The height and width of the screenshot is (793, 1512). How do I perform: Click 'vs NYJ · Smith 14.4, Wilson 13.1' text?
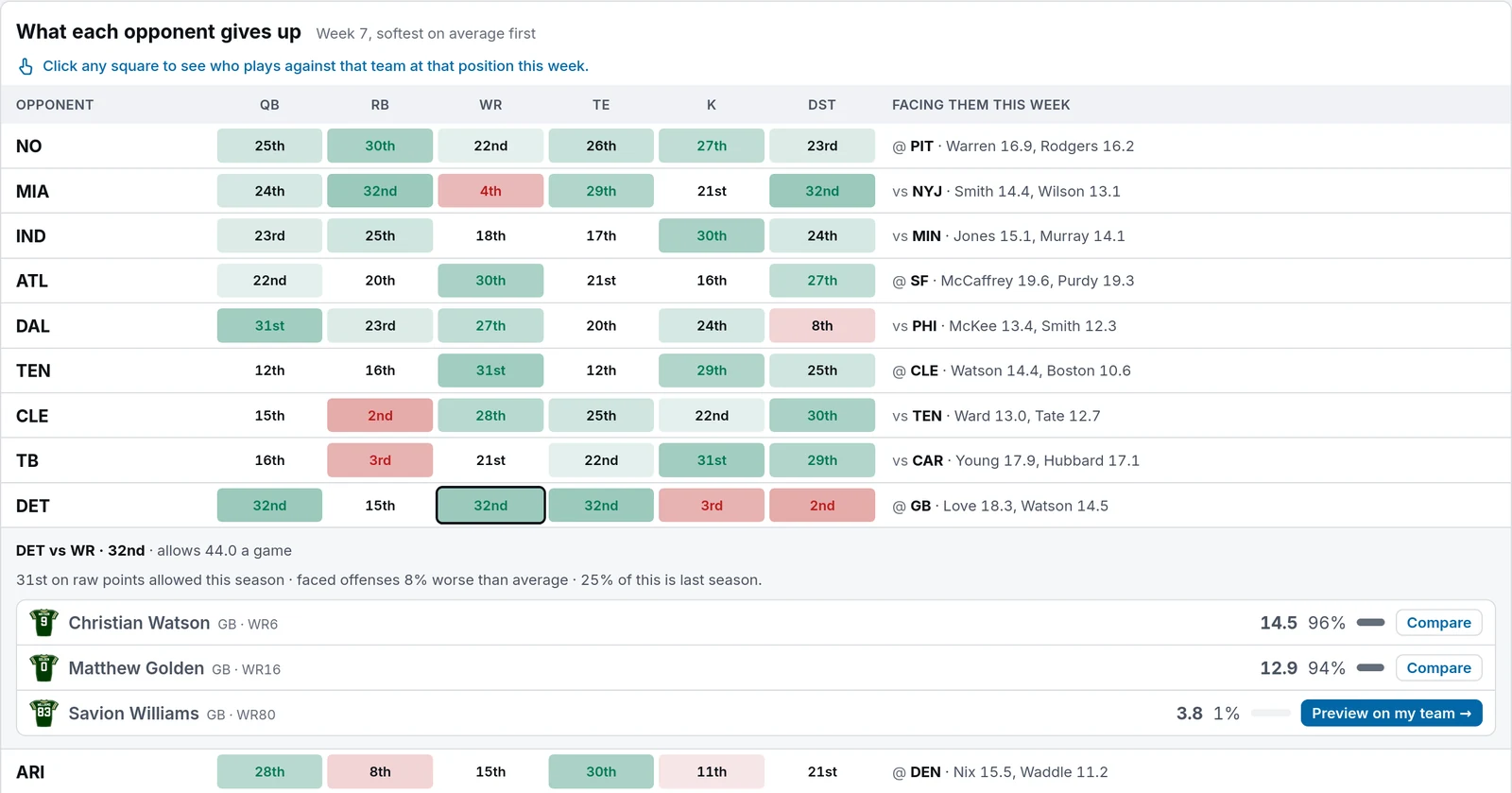tap(1006, 191)
